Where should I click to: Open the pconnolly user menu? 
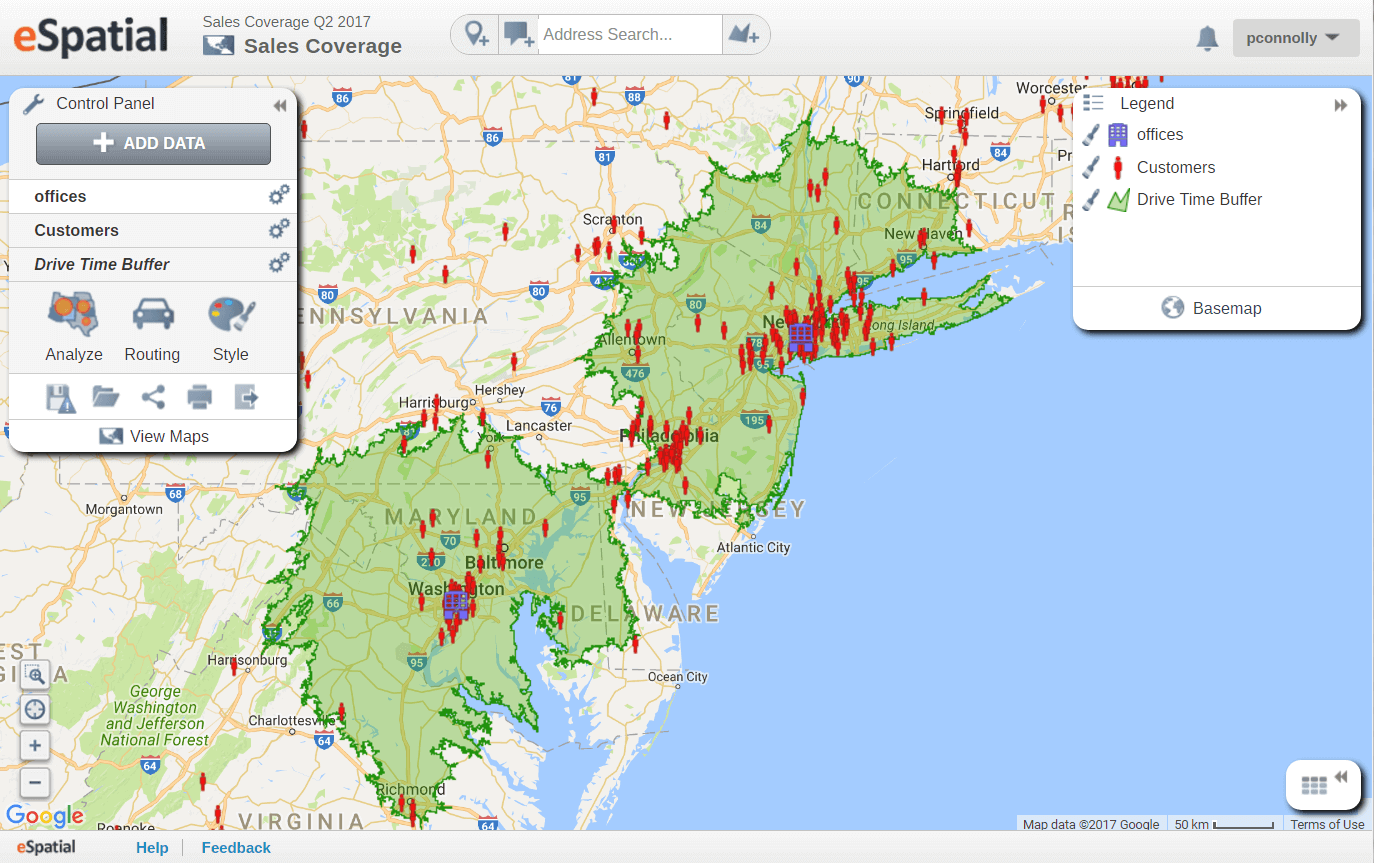(x=1296, y=38)
